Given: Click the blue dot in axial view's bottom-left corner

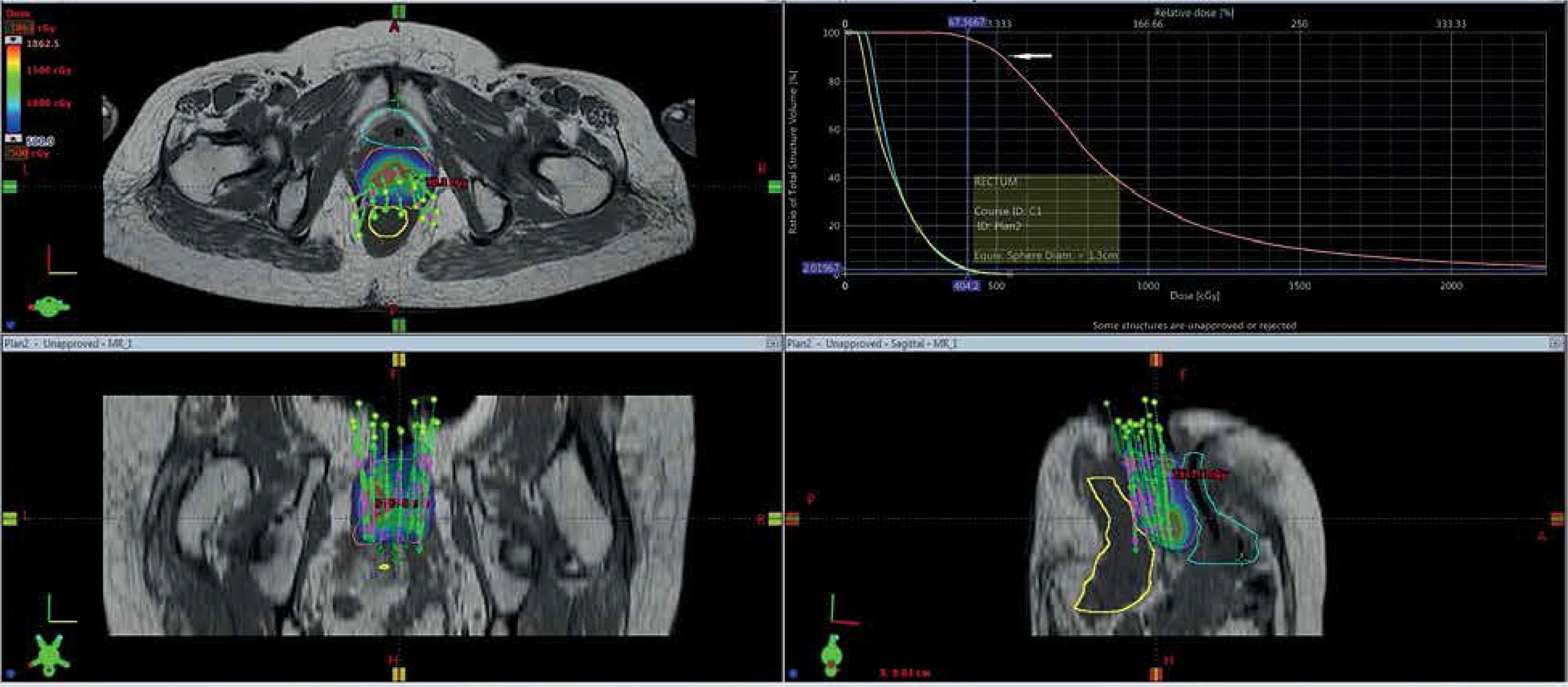Looking at the screenshot, I should (11, 324).
